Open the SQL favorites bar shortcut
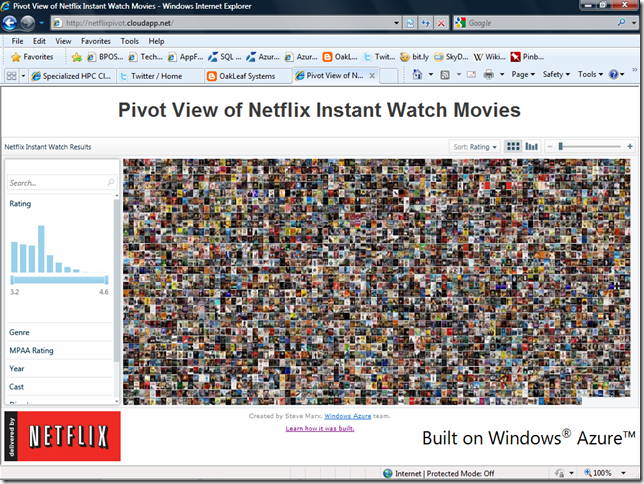 click(224, 57)
